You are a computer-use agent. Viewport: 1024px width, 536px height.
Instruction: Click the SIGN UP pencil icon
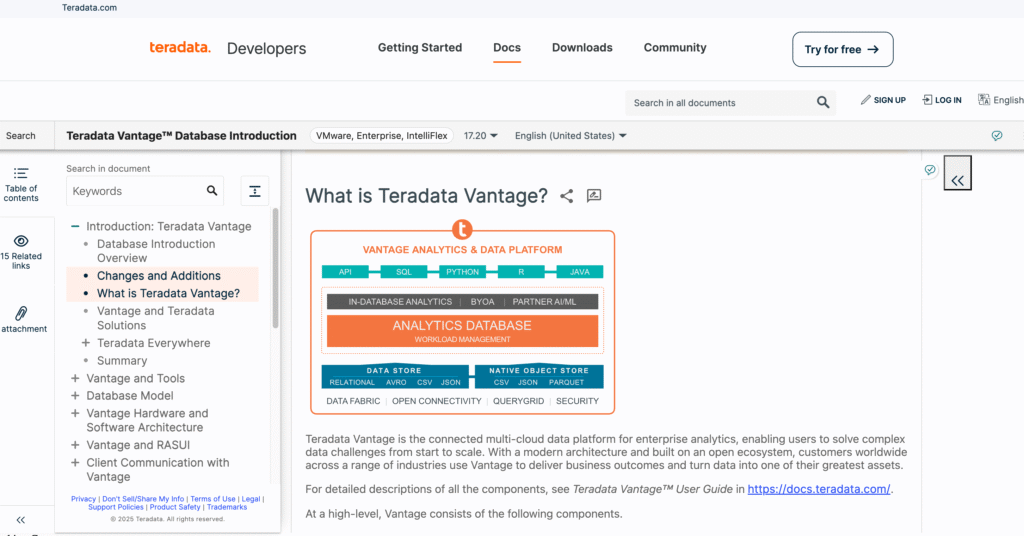[865, 100]
